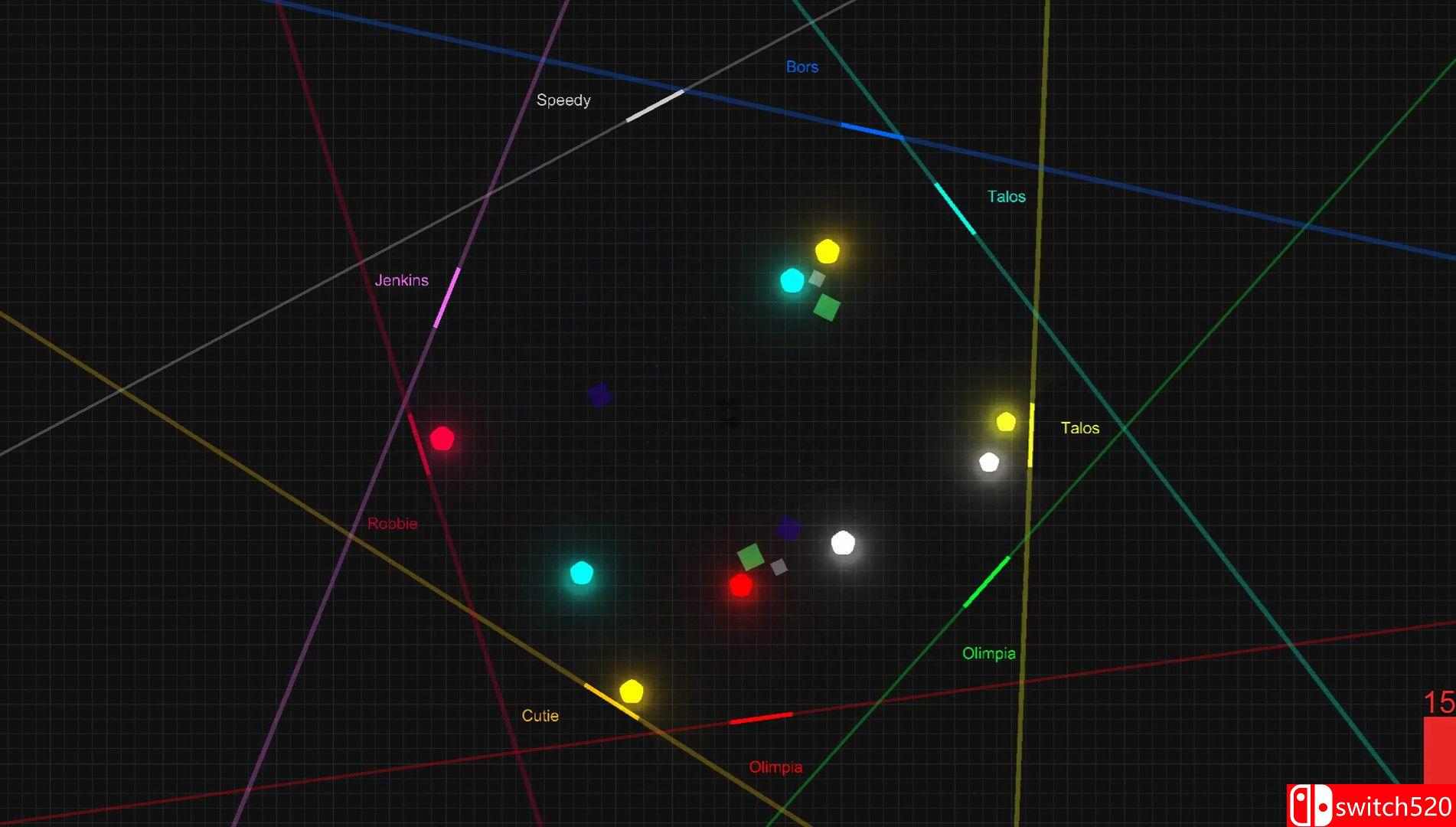Image resolution: width=1456 pixels, height=827 pixels.
Task: Select the bright green Olimpia paddle
Action: click(x=986, y=582)
